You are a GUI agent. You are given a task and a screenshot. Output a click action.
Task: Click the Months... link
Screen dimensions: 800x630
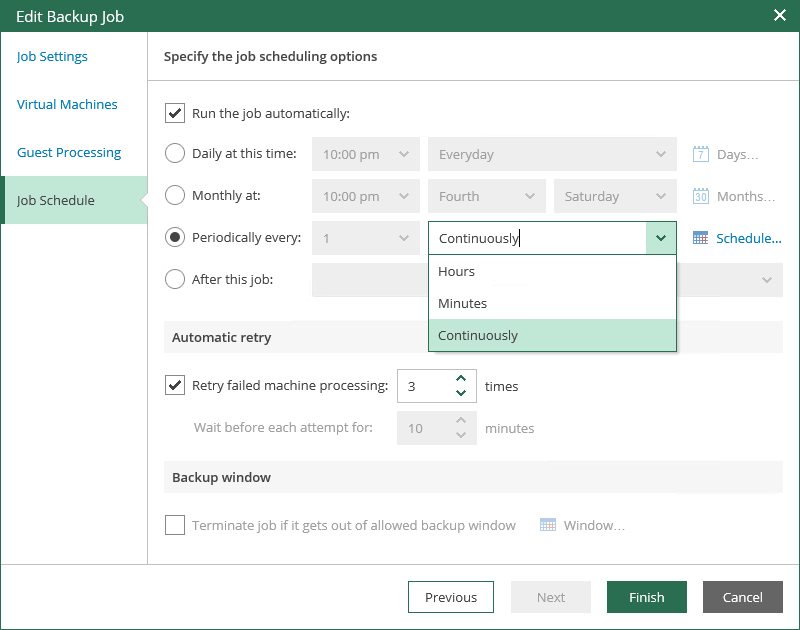pos(746,196)
